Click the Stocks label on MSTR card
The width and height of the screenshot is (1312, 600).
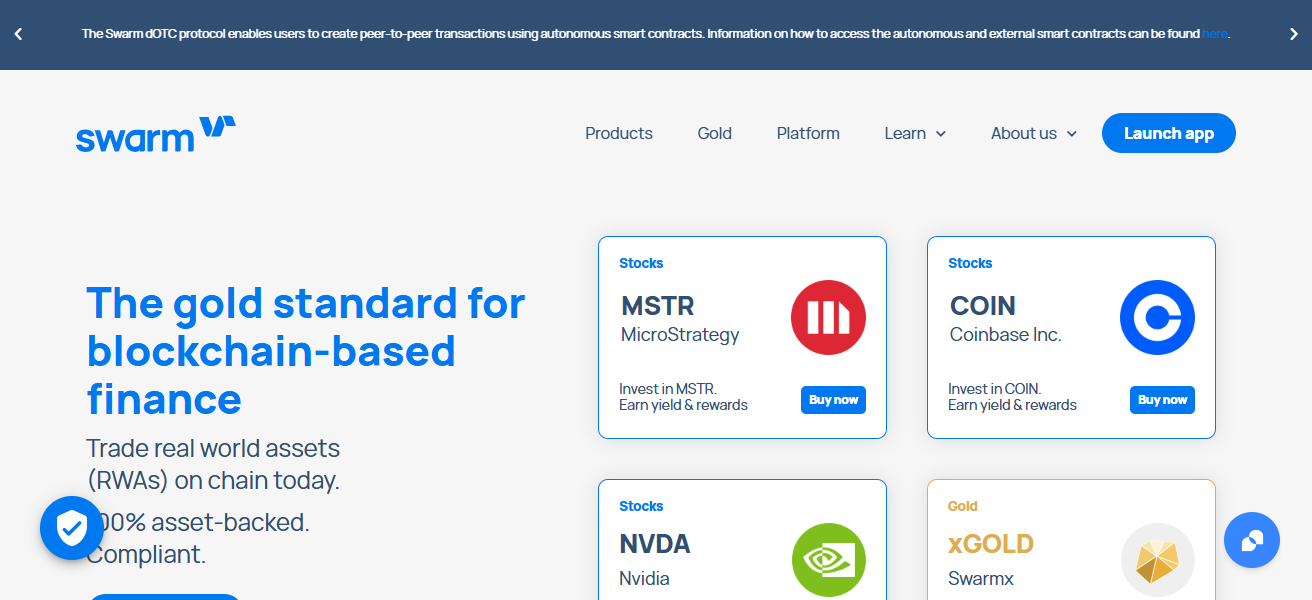641,263
